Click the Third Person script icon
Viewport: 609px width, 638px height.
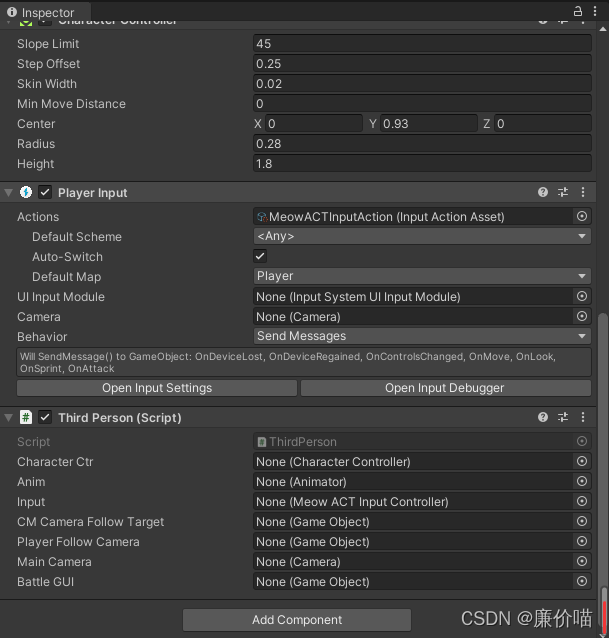[26, 417]
